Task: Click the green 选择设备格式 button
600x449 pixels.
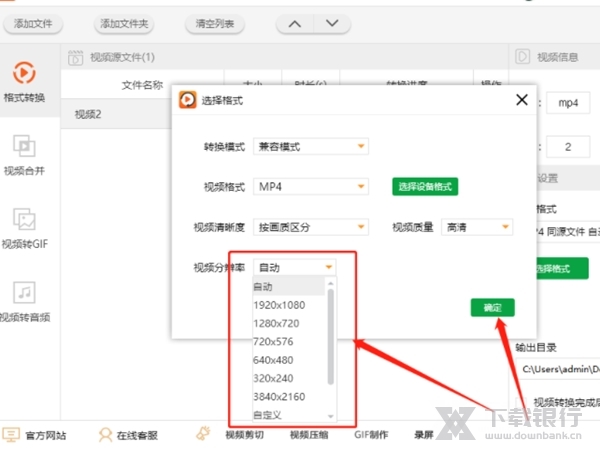Action: click(x=425, y=186)
